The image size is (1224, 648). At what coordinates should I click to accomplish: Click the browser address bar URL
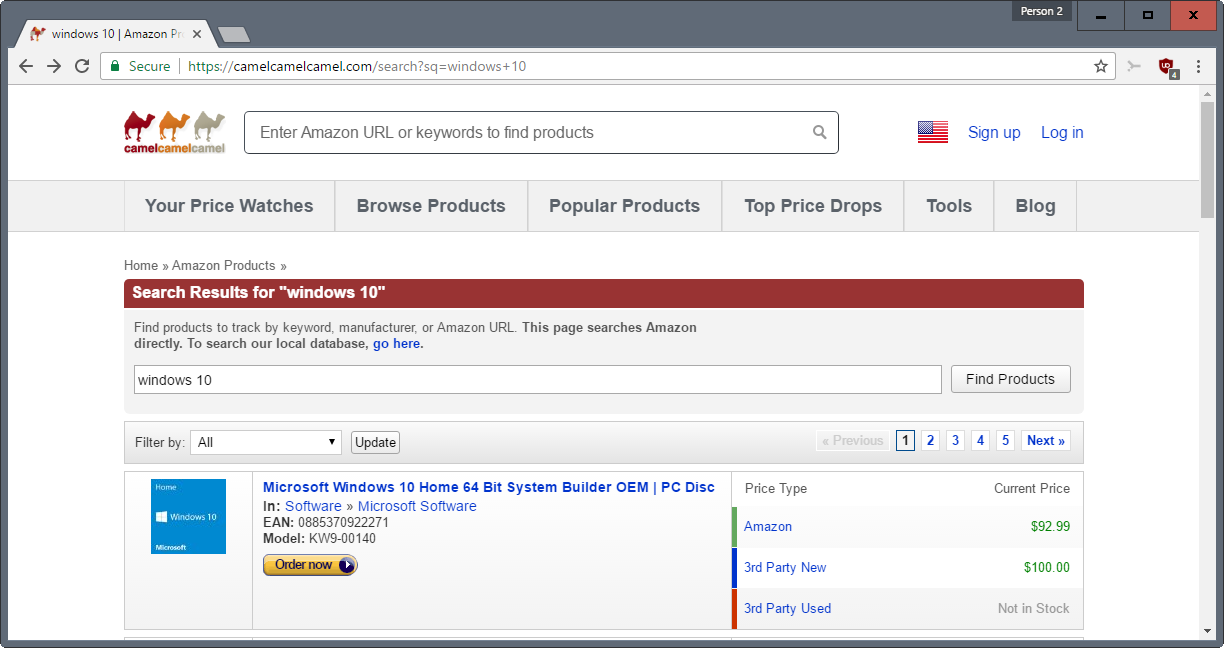(357, 67)
